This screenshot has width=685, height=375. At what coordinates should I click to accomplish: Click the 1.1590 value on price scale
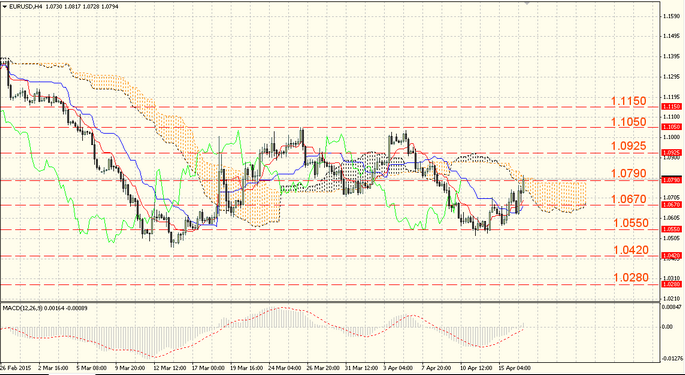pyautogui.click(x=671, y=16)
